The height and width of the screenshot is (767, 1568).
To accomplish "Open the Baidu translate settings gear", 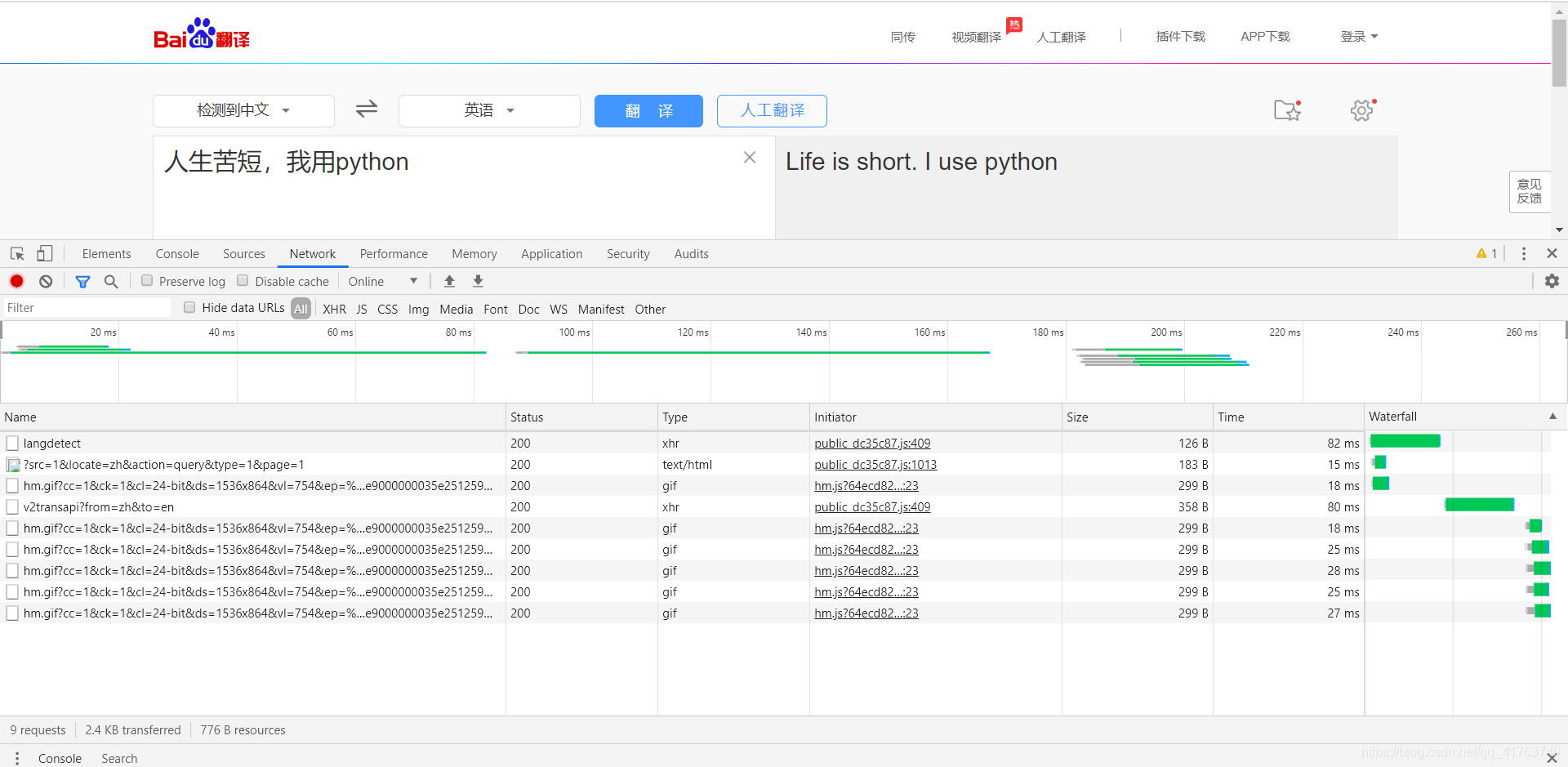I will (x=1362, y=110).
